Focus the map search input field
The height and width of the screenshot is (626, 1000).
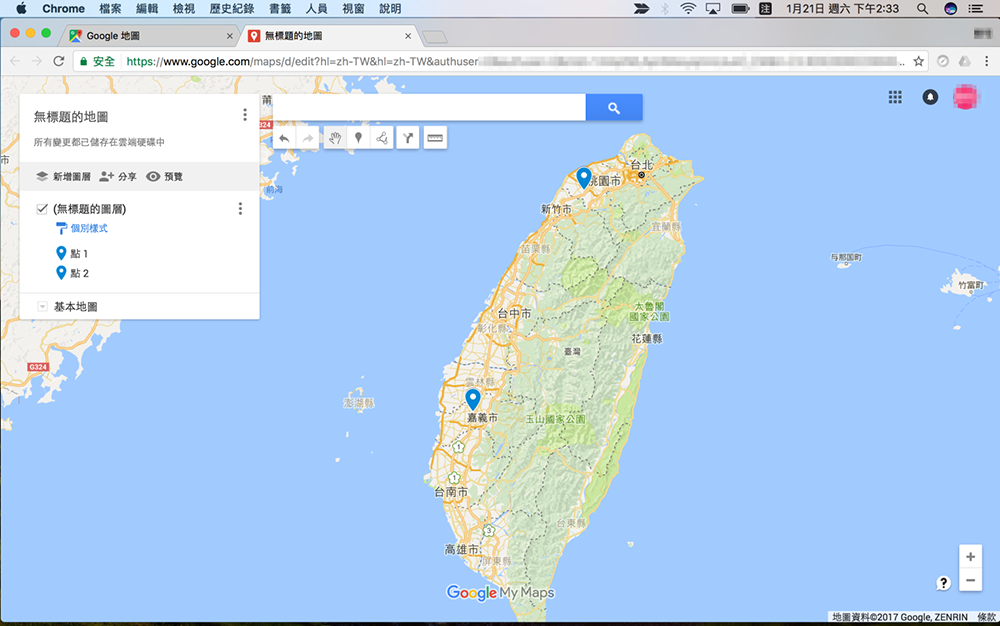pyautogui.click(x=429, y=108)
